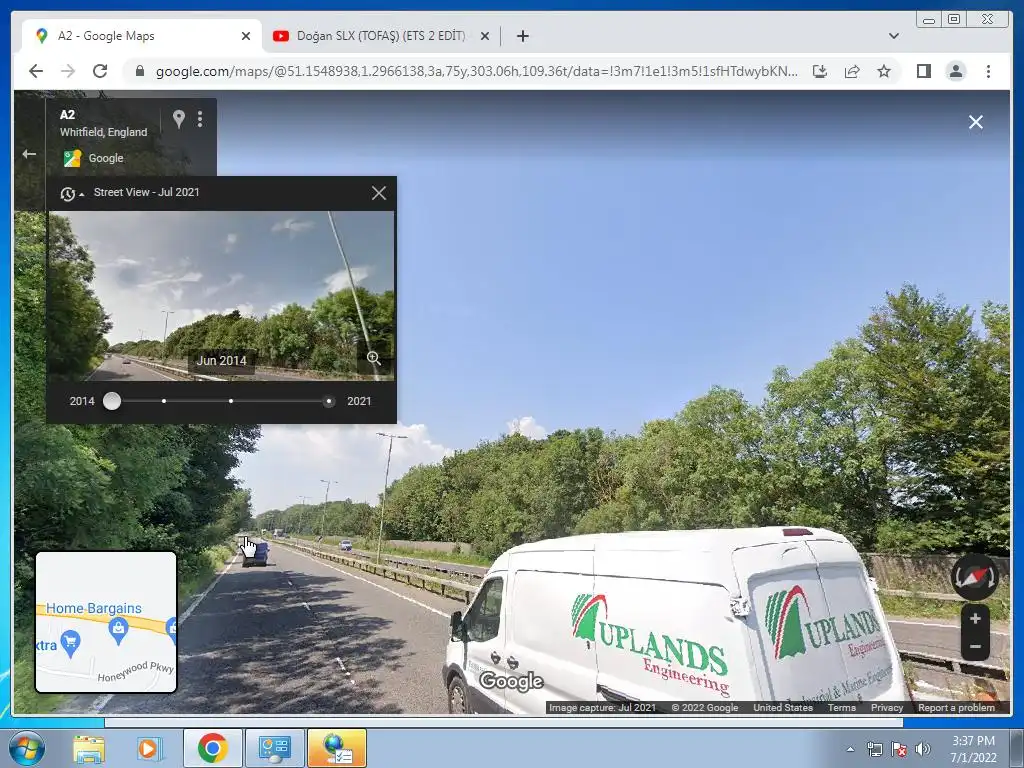The image size is (1024, 768).
Task: Open the three-dot menu in A2 card
Action: [200, 119]
